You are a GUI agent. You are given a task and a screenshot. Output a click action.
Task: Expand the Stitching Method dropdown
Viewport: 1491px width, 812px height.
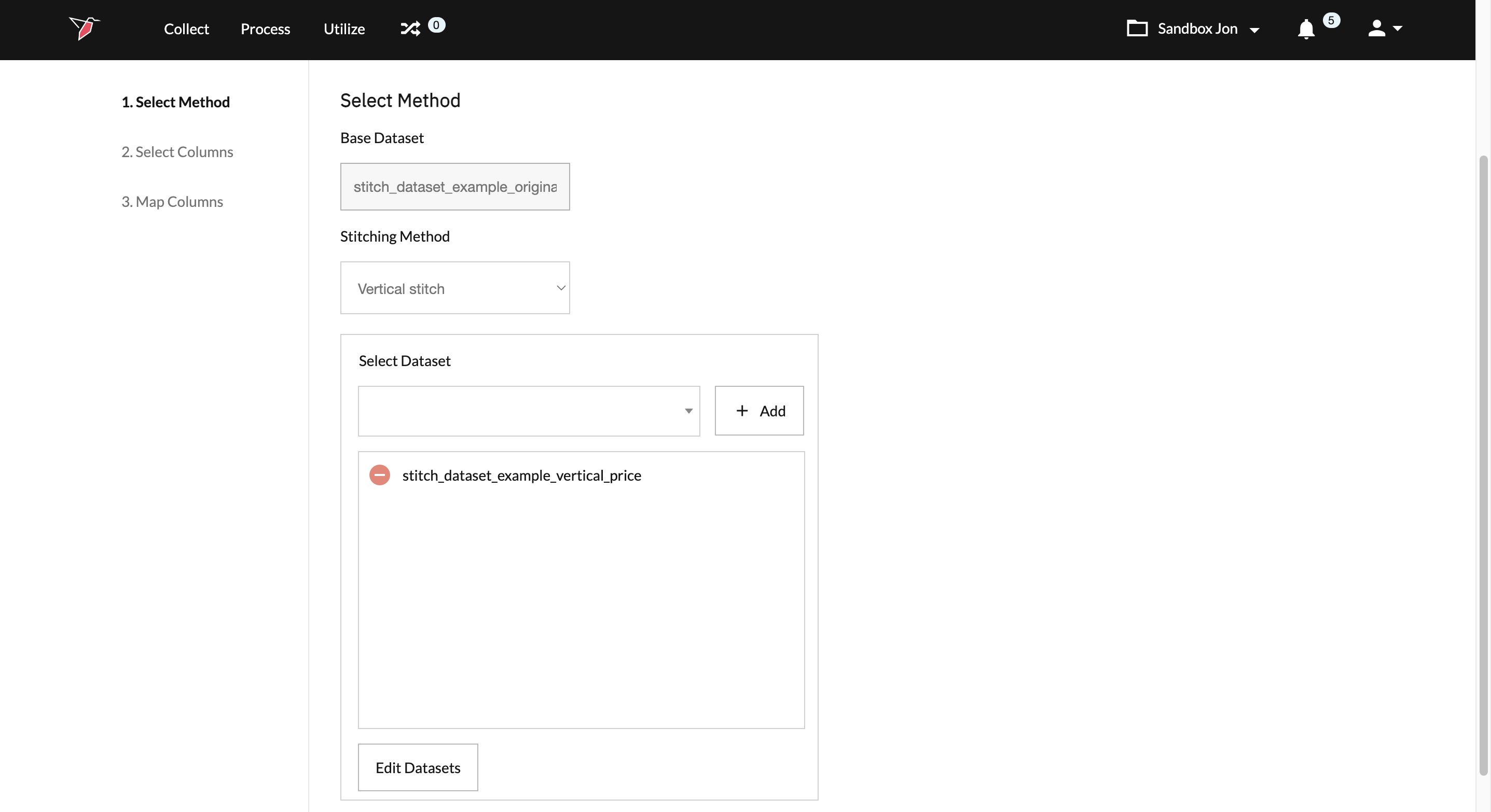[455, 288]
